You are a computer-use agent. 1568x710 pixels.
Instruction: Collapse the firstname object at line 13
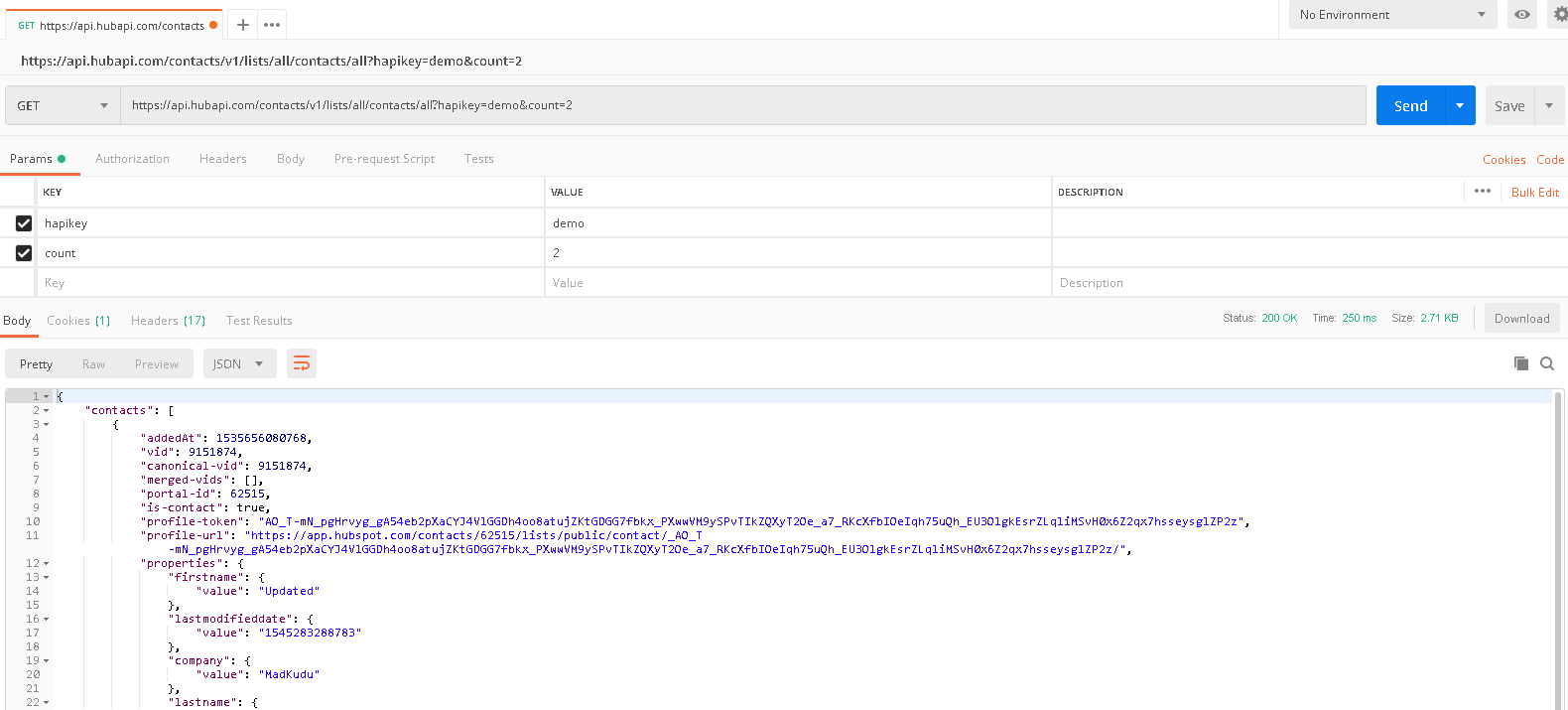(x=46, y=577)
